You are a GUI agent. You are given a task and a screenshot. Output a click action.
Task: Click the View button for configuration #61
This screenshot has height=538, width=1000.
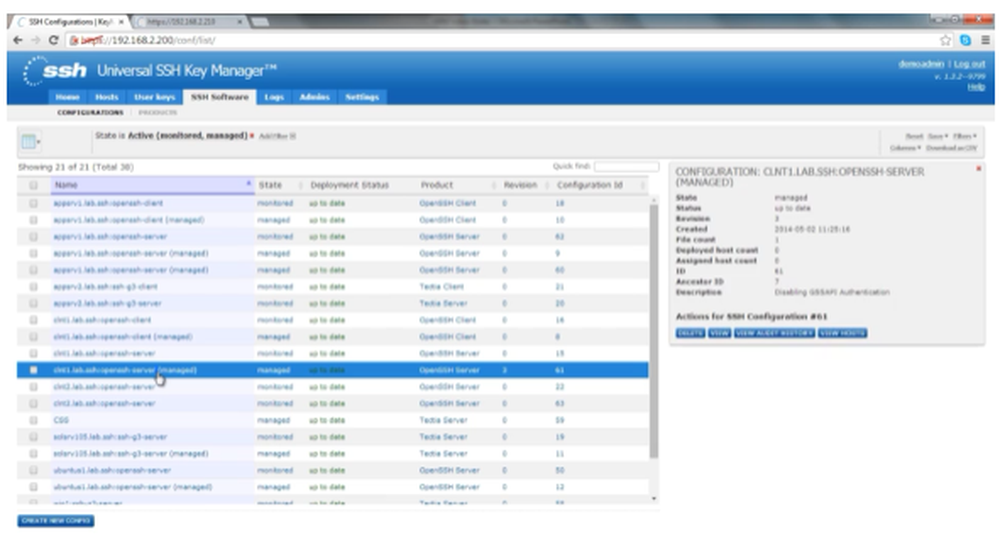[x=719, y=333]
